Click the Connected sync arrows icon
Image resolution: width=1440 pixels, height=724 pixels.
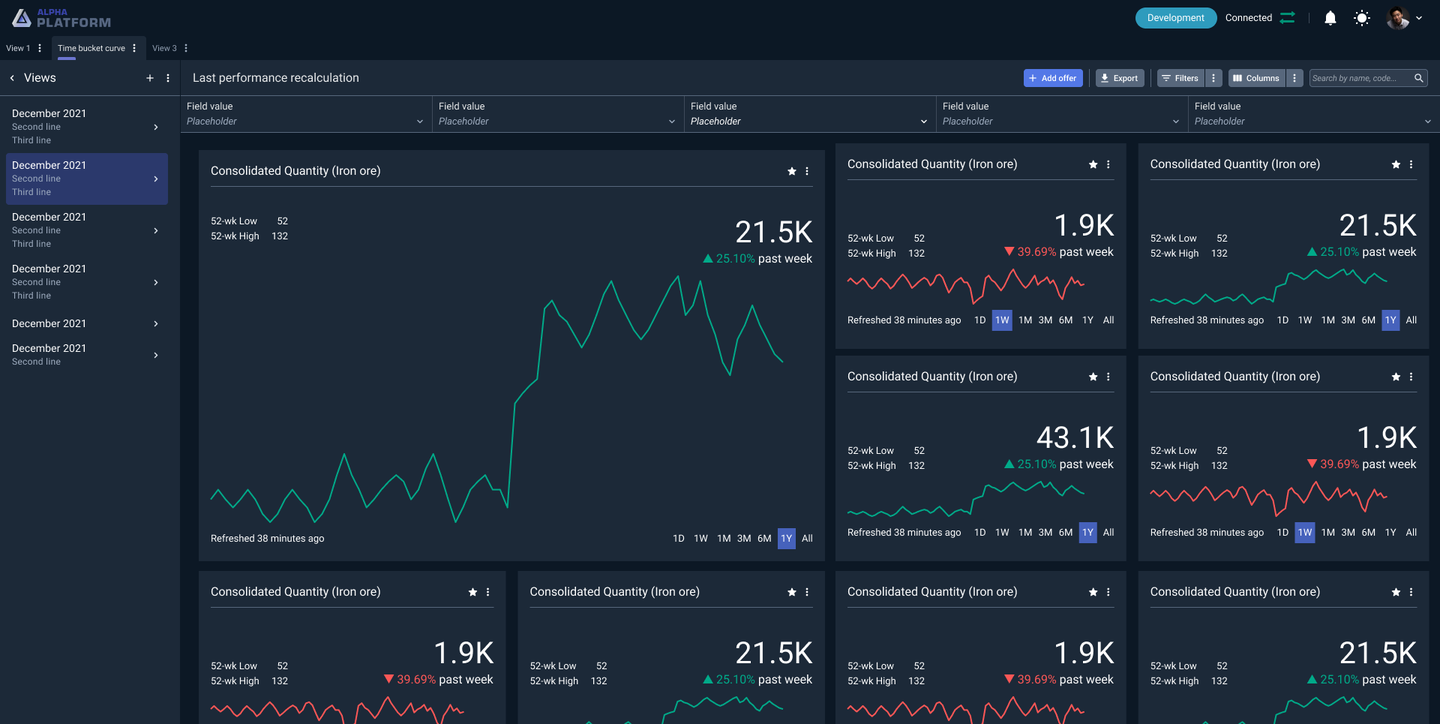[x=1287, y=18]
